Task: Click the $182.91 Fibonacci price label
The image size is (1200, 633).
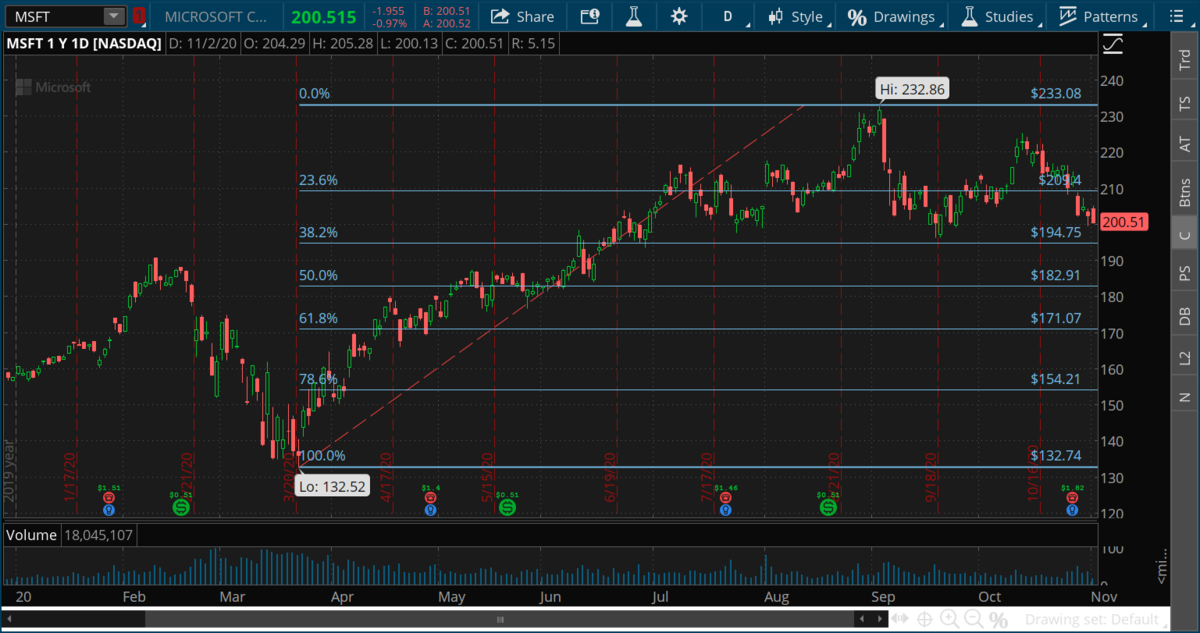Action: pos(1056,275)
